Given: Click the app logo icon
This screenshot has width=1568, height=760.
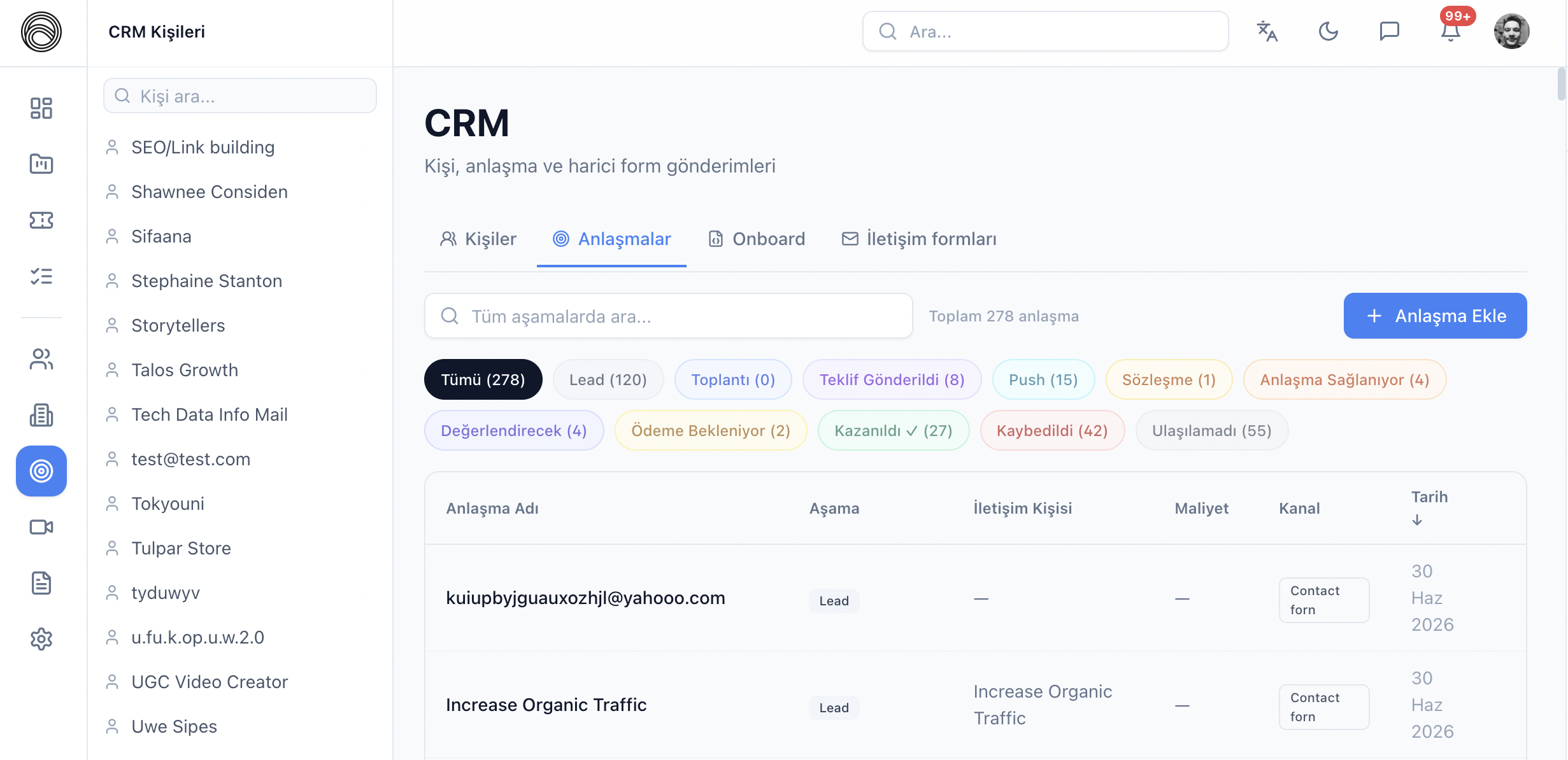Looking at the screenshot, I should 41,31.
